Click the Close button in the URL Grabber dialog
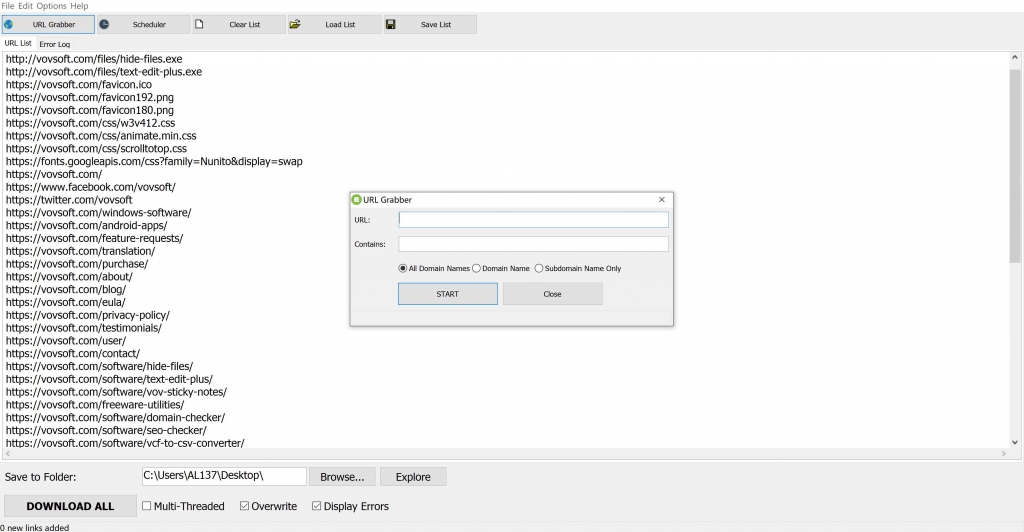 (x=552, y=294)
